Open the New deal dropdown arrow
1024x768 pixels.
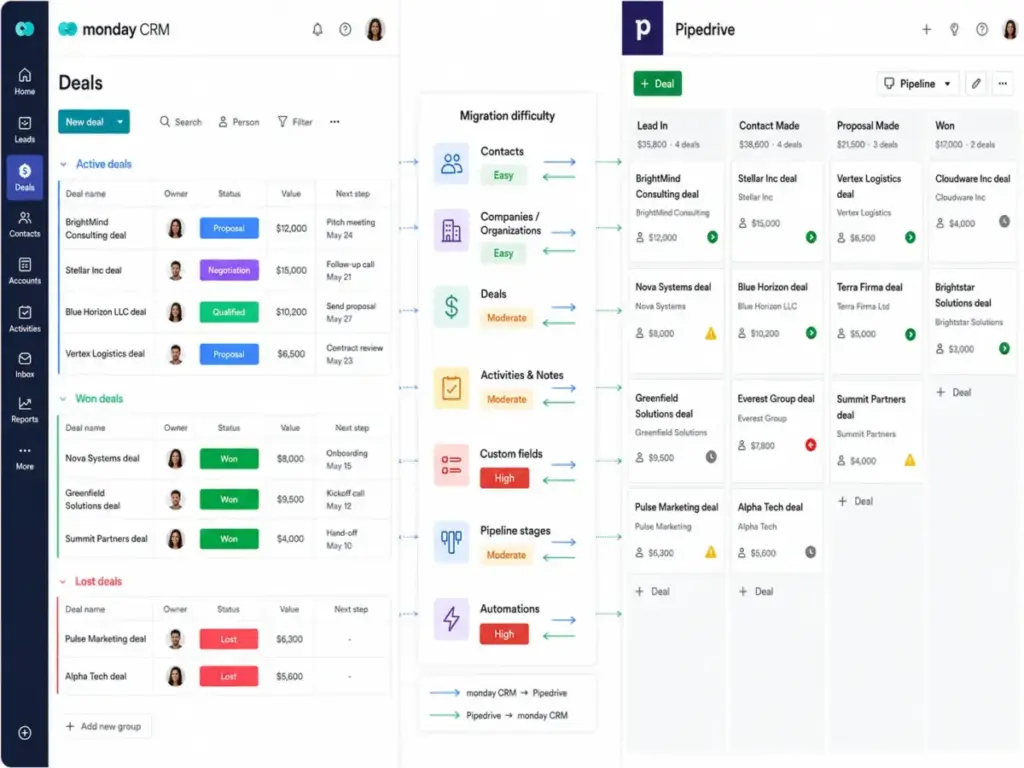tap(120, 122)
